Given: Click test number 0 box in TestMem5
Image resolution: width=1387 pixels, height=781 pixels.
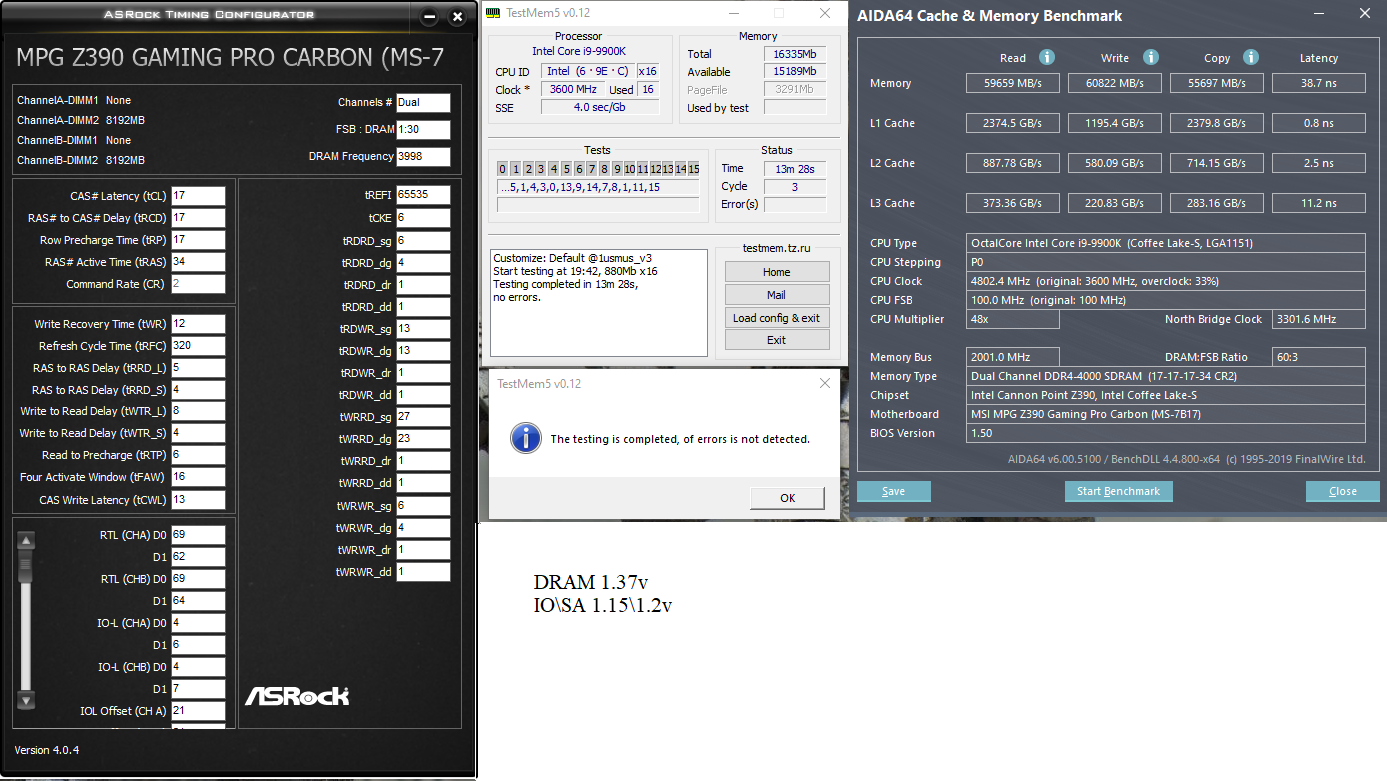Looking at the screenshot, I should coord(503,168).
